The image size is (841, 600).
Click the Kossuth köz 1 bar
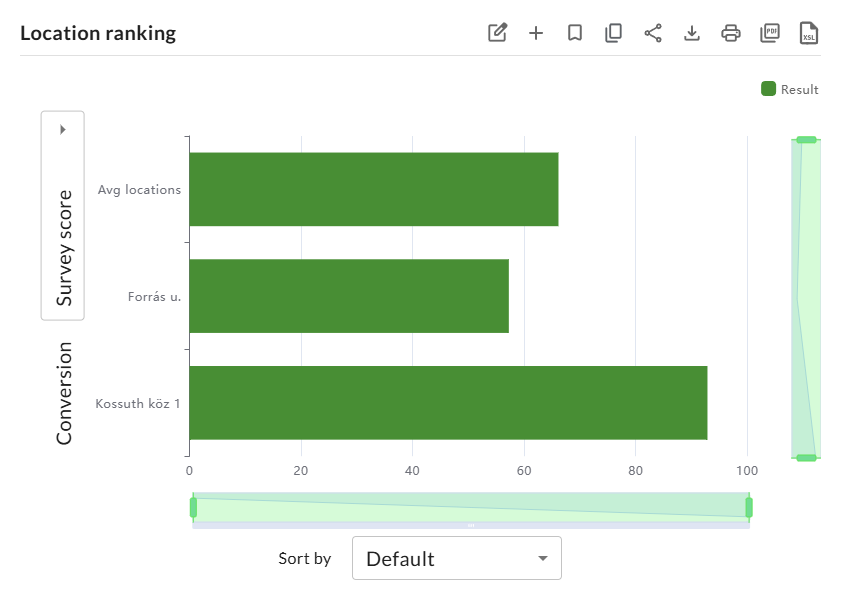click(448, 403)
